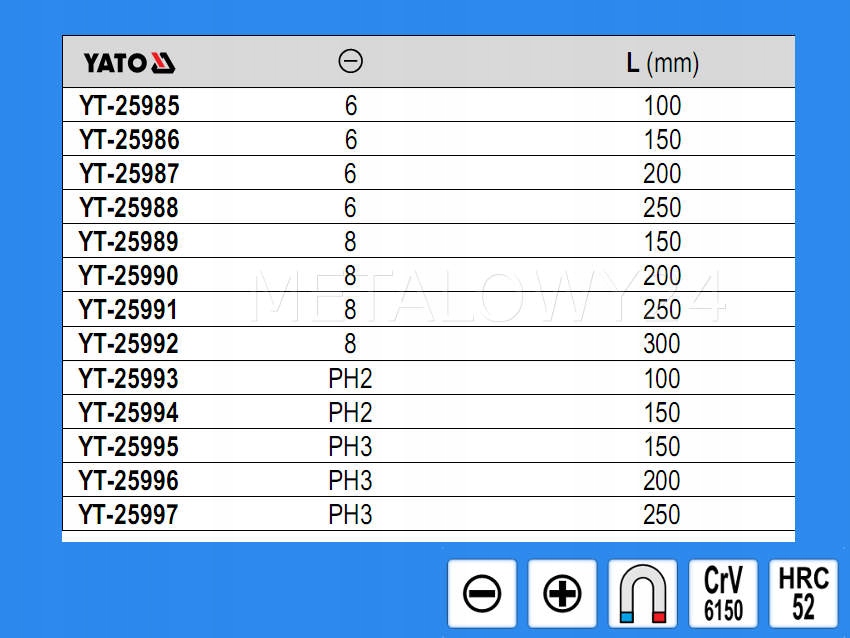Click PH3 in YT-25997 row
This screenshot has height=638, width=850.
350,514
